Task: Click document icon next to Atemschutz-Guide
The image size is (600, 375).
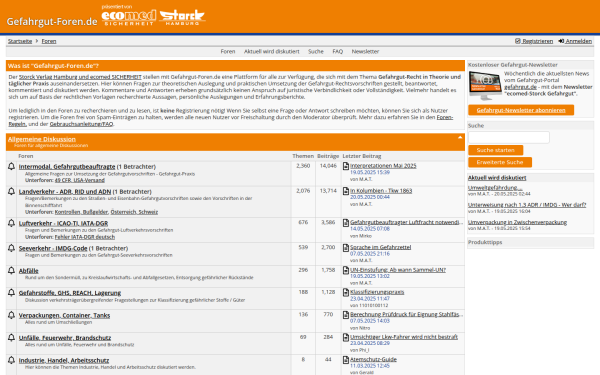Action: coord(346,360)
